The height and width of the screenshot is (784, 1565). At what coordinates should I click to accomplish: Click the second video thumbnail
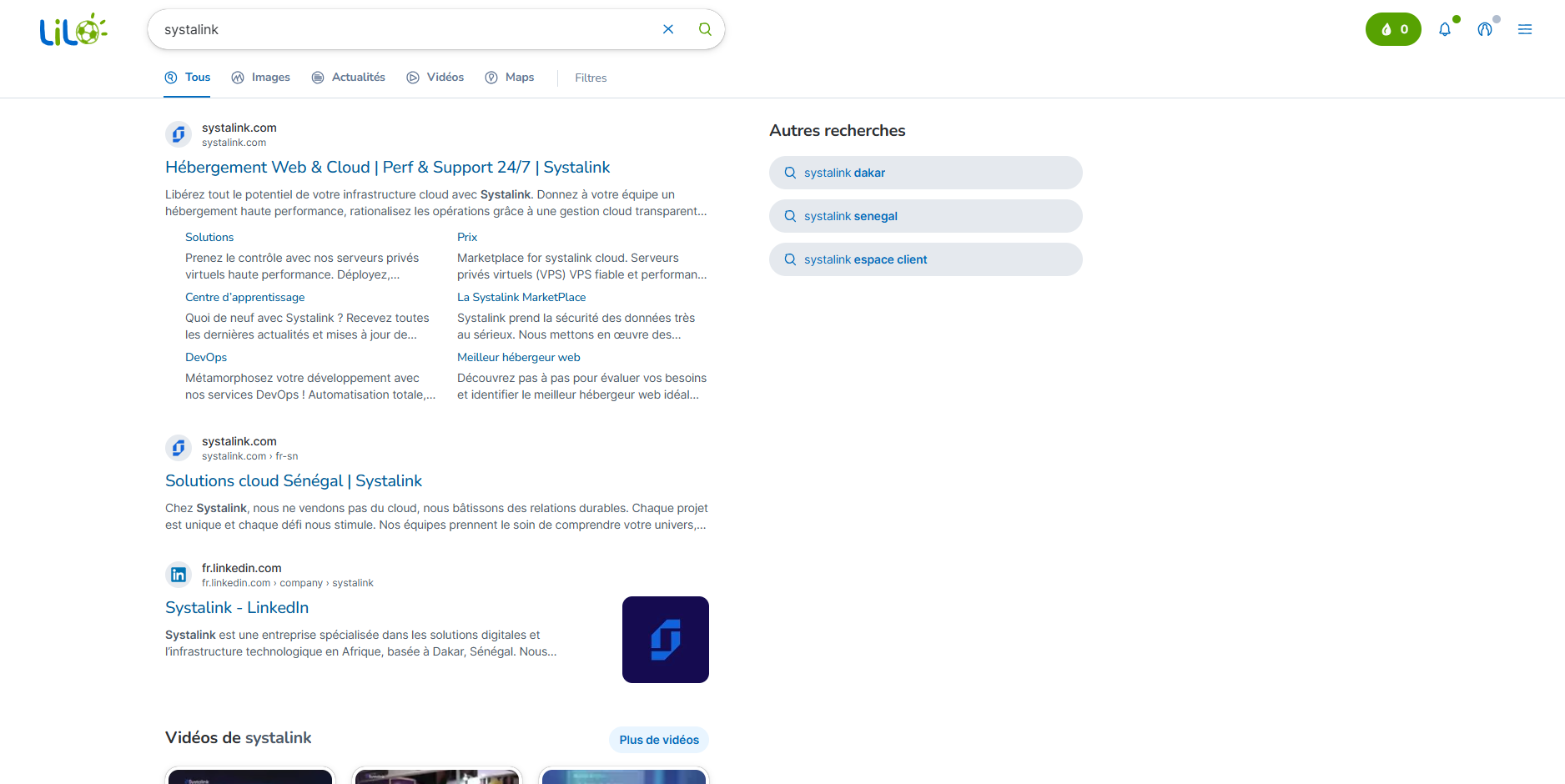pyautogui.click(x=437, y=776)
